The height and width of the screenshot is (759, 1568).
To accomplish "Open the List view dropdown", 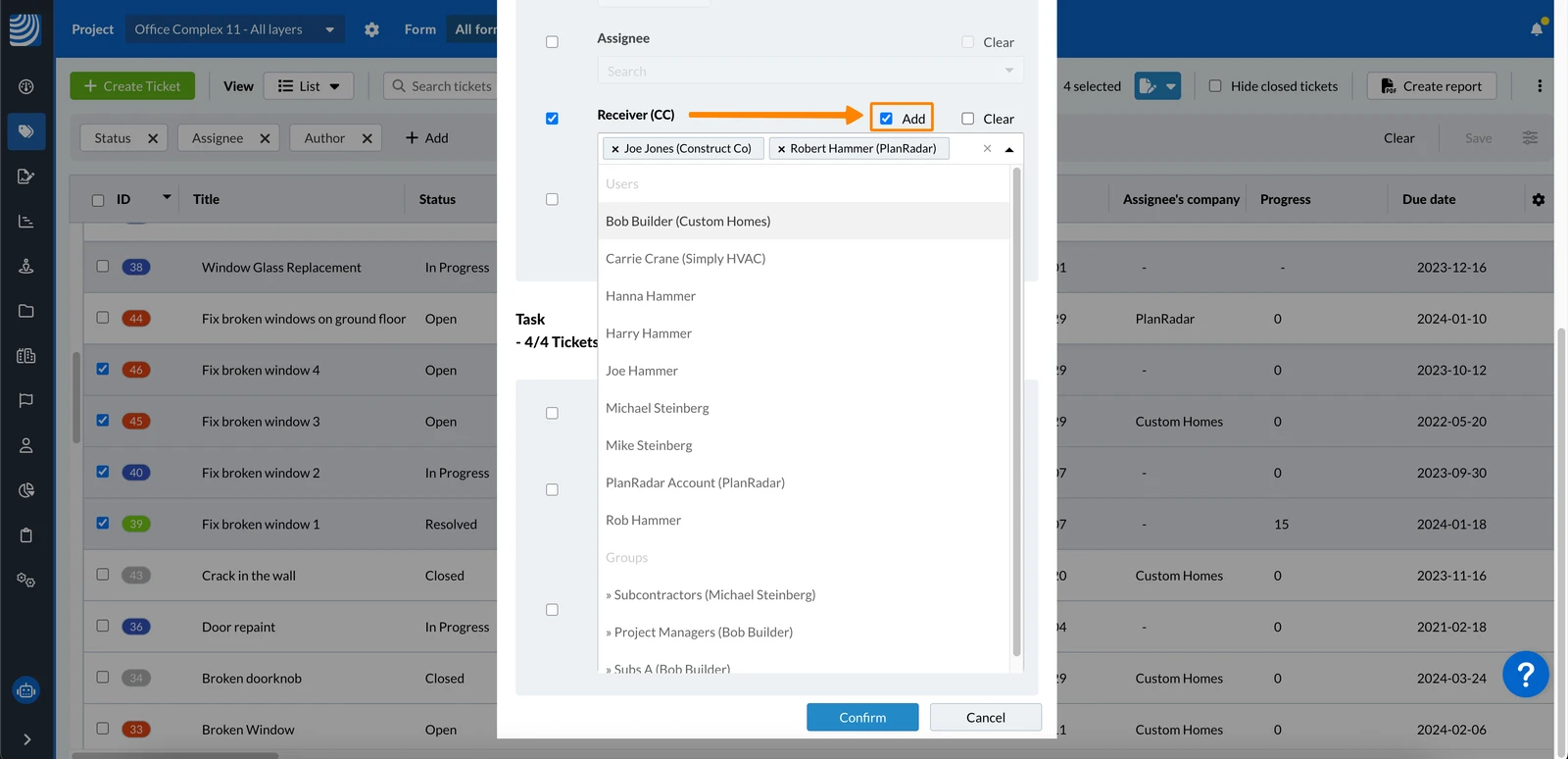I will click(x=309, y=86).
